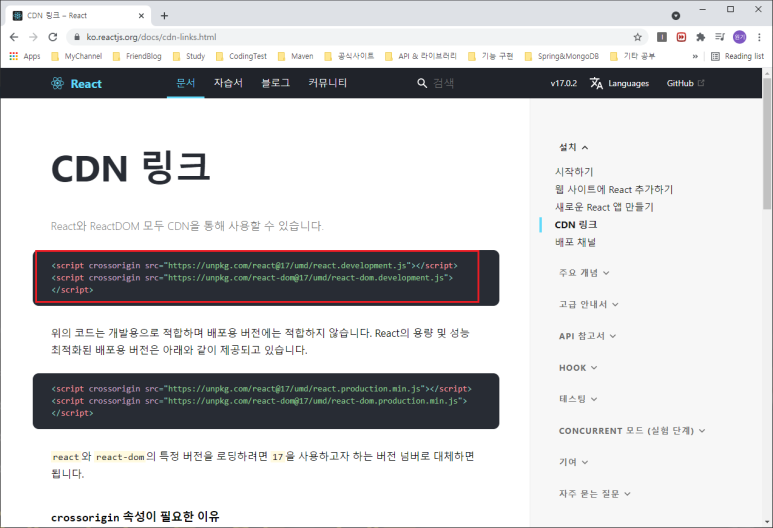Click the Languages translate icon

tap(597, 83)
